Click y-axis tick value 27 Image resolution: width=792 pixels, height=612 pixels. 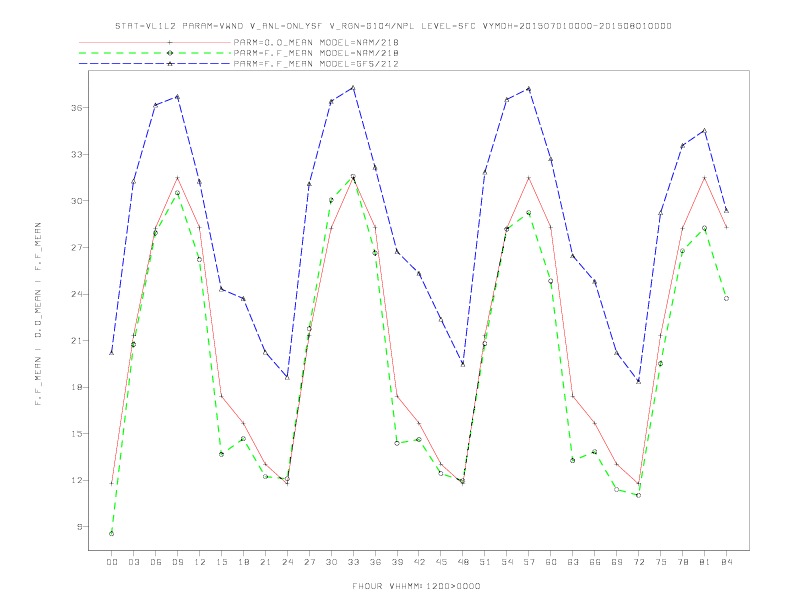(x=77, y=247)
